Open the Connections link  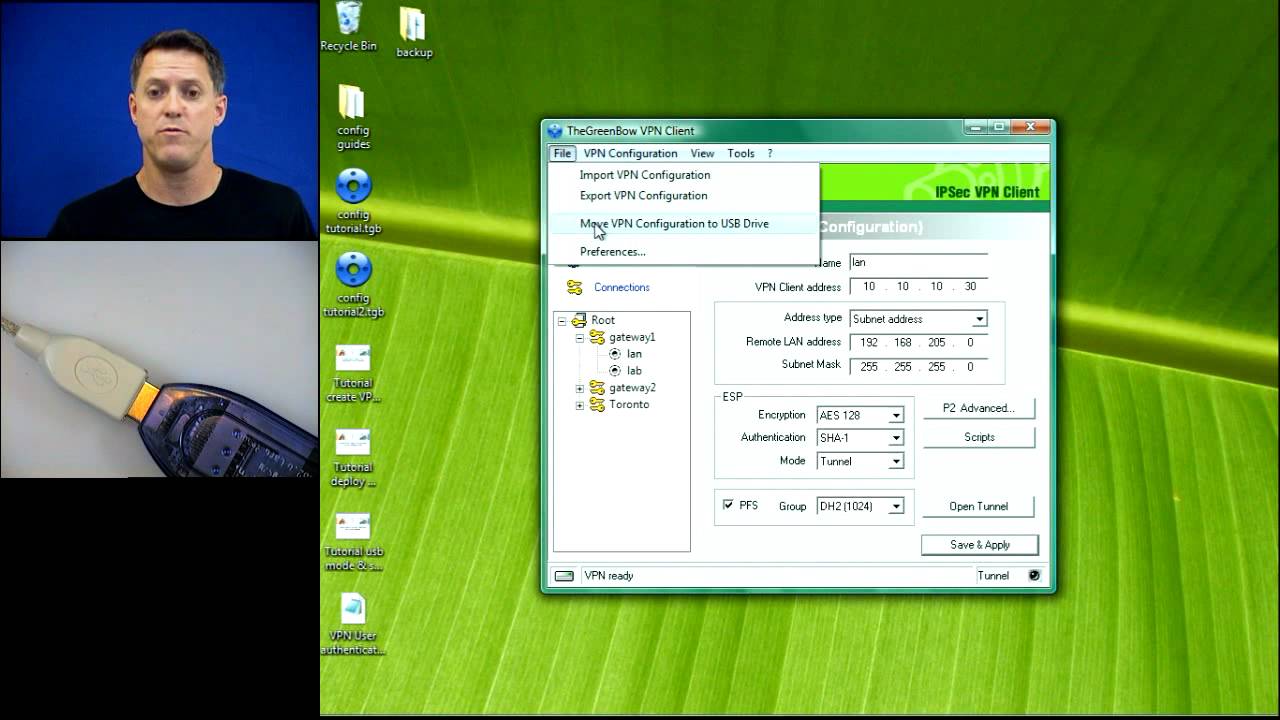pyautogui.click(x=622, y=287)
